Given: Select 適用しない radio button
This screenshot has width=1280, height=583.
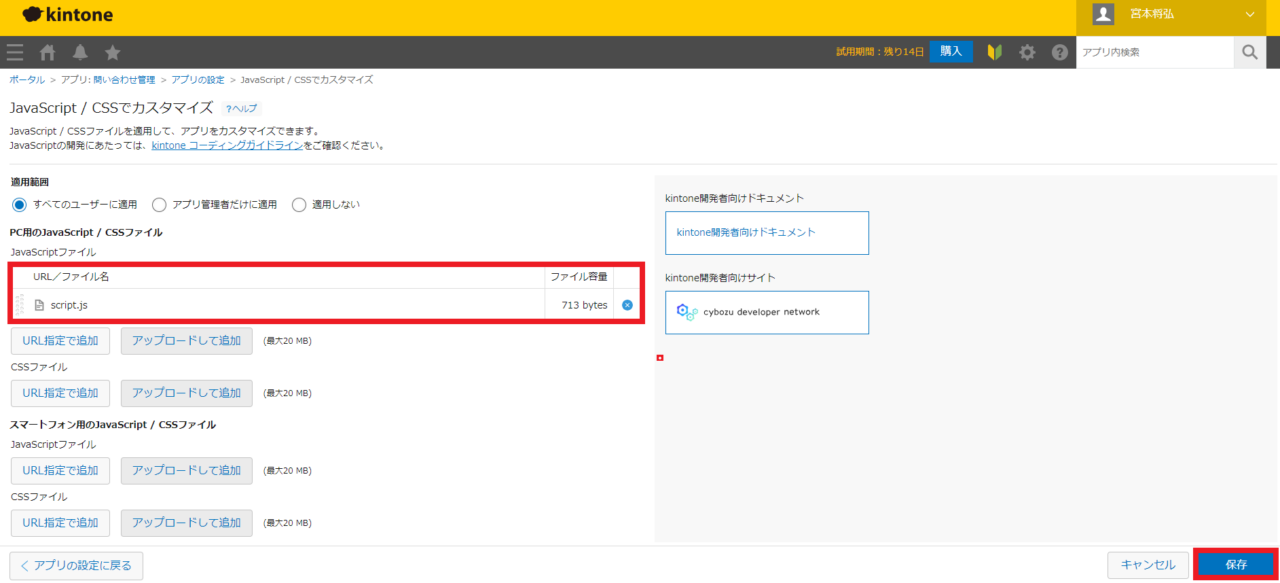Looking at the screenshot, I should point(298,204).
